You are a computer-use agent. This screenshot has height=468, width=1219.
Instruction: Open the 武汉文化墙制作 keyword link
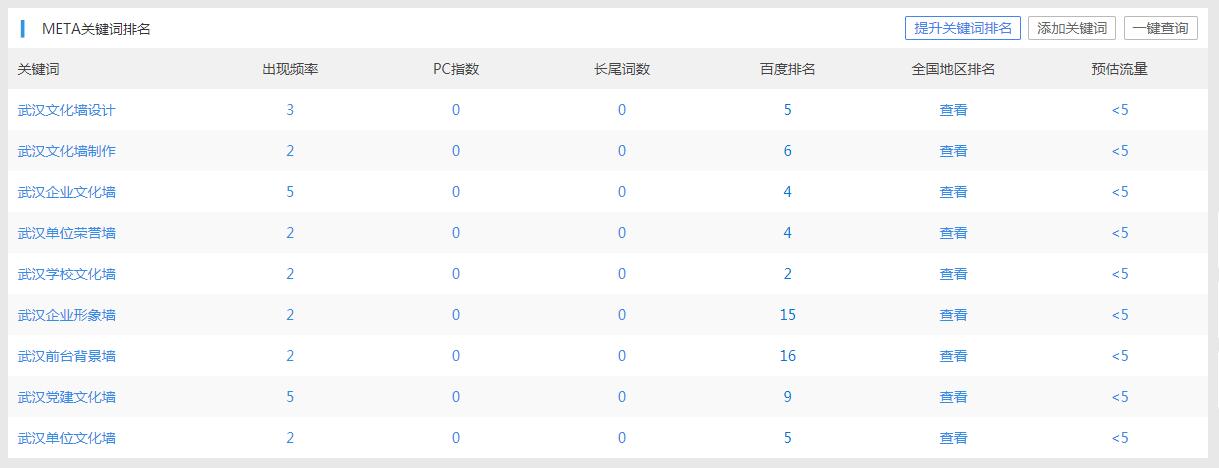click(x=67, y=151)
